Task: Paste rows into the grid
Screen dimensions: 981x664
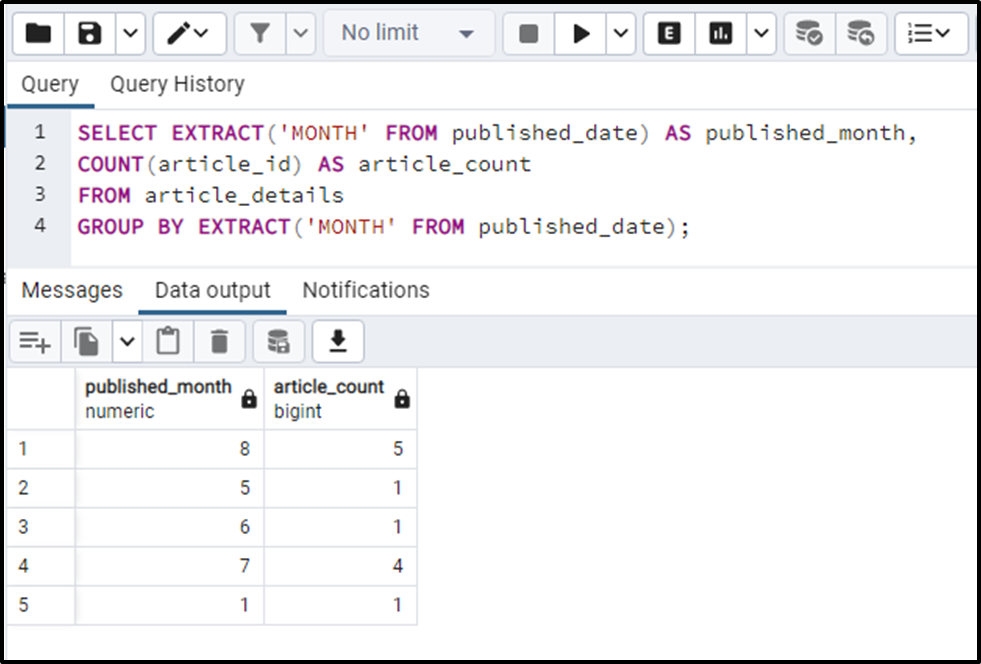Action: click(167, 340)
